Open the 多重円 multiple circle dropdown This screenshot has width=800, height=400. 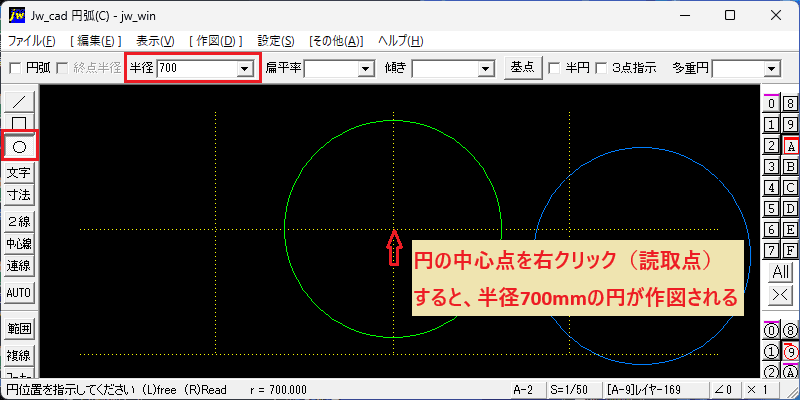click(772, 68)
